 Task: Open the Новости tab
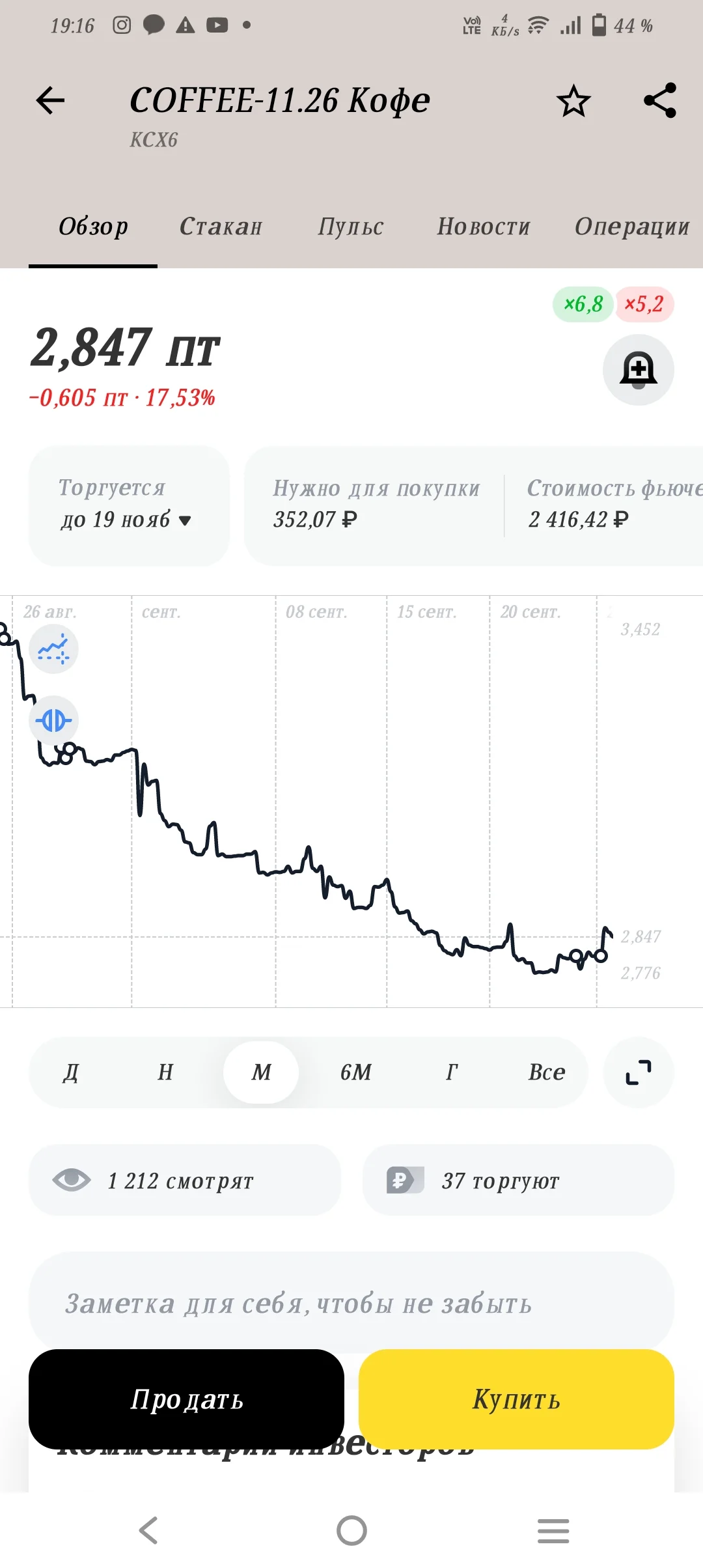pyautogui.click(x=484, y=227)
